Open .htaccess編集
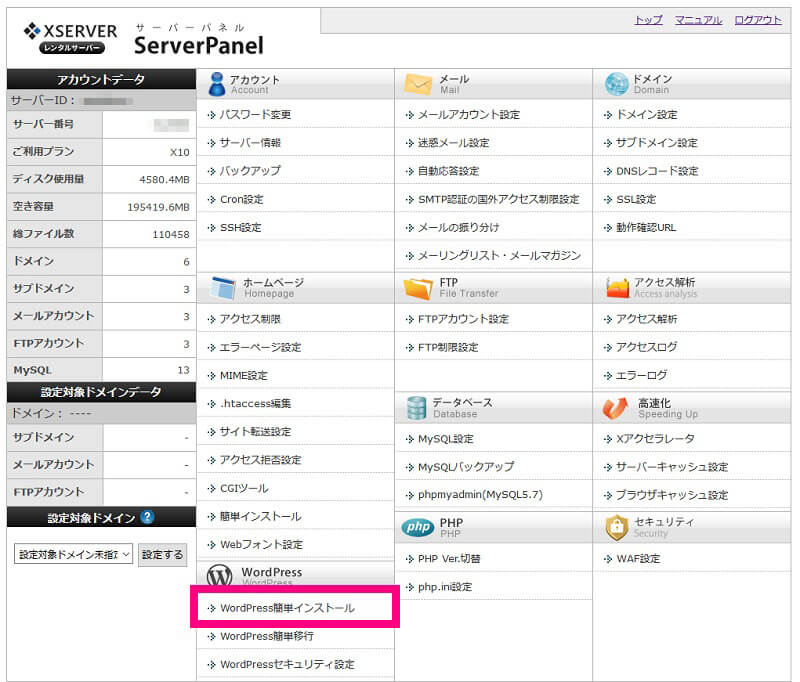Viewport: 800px width, 682px height. [256, 403]
